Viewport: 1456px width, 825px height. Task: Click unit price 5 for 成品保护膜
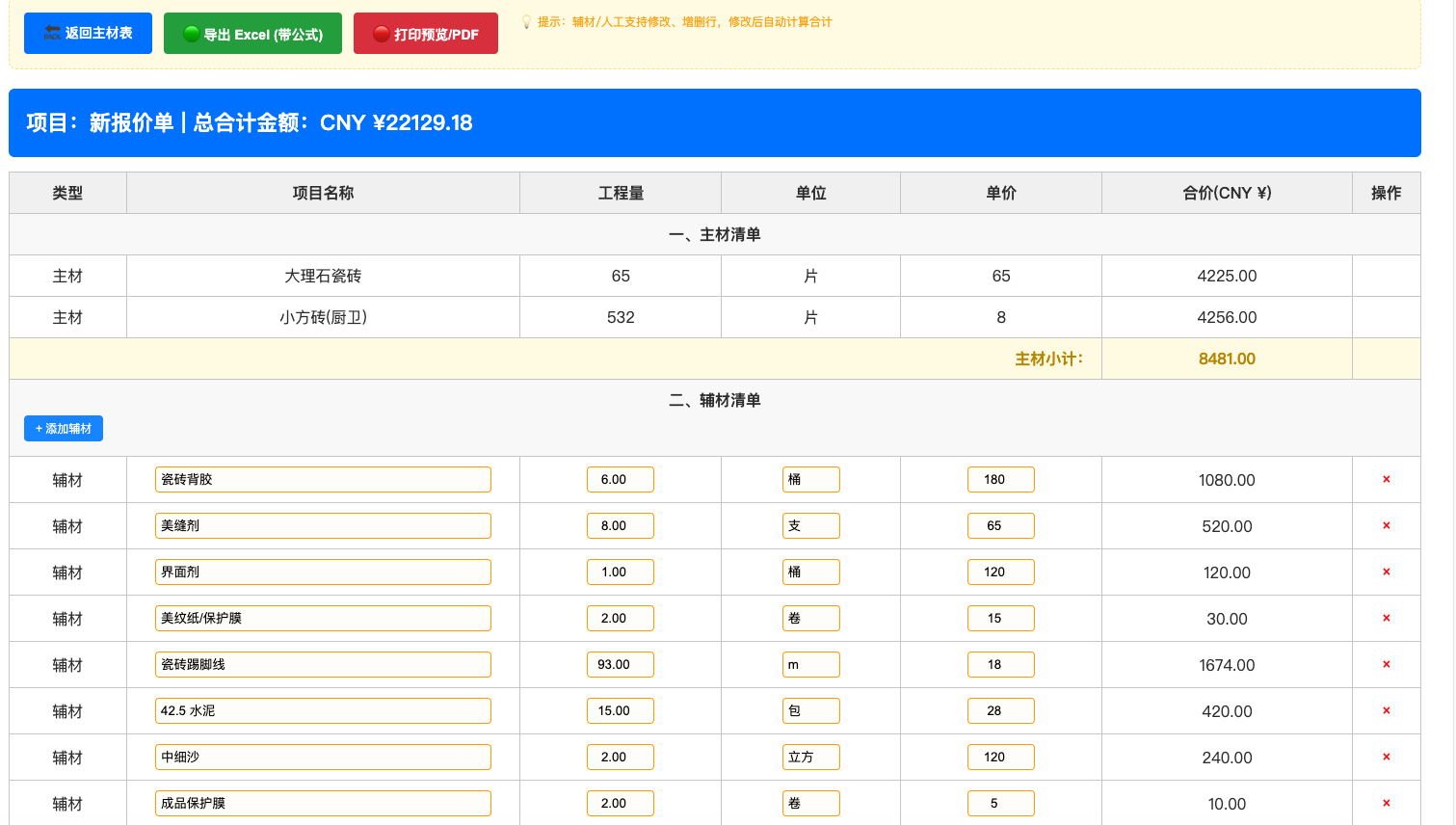click(1001, 803)
